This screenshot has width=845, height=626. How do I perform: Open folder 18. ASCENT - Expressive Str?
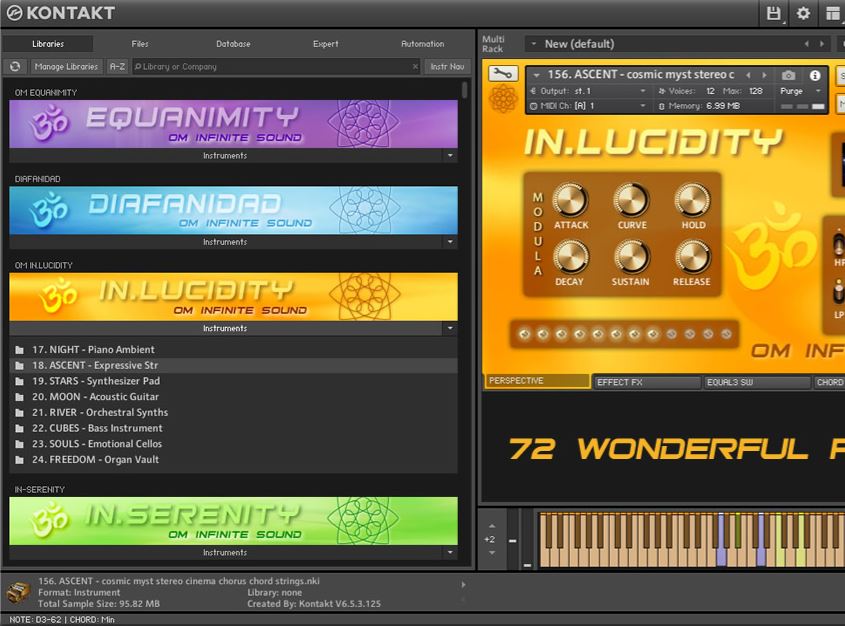(x=233, y=365)
